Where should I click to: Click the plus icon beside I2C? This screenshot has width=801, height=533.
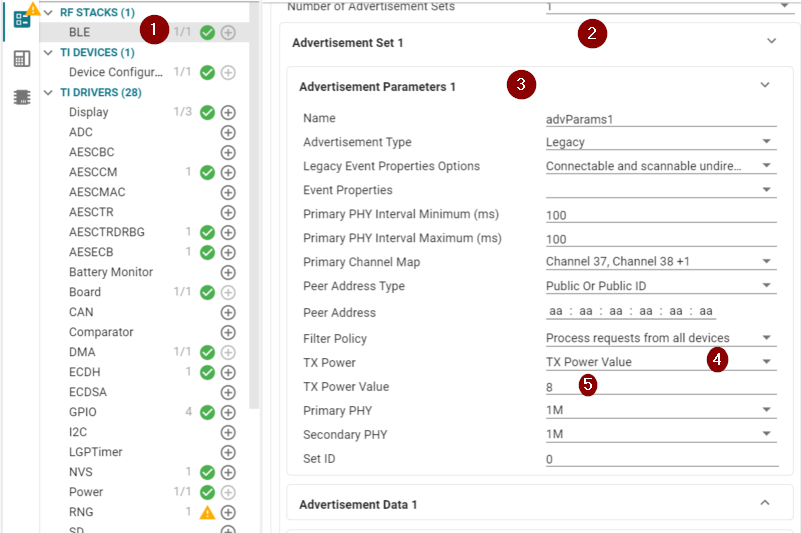[x=228, y=432]
